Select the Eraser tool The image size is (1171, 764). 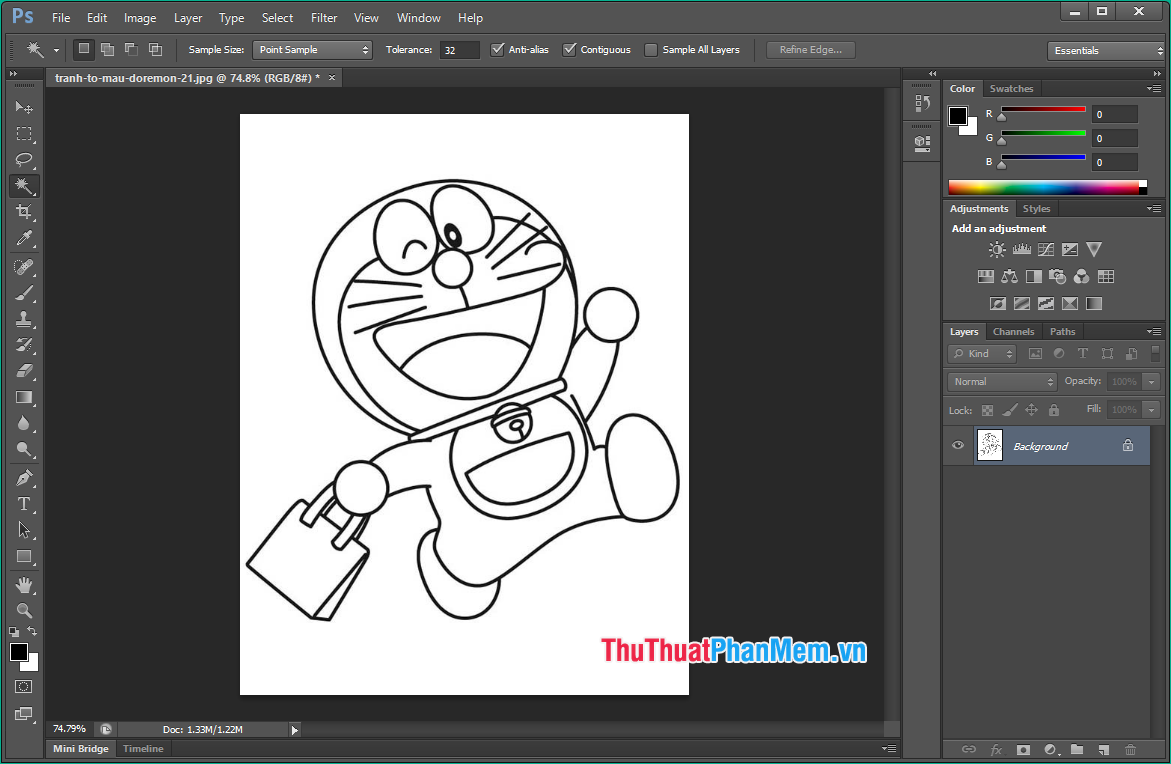(x=24, y=370)
